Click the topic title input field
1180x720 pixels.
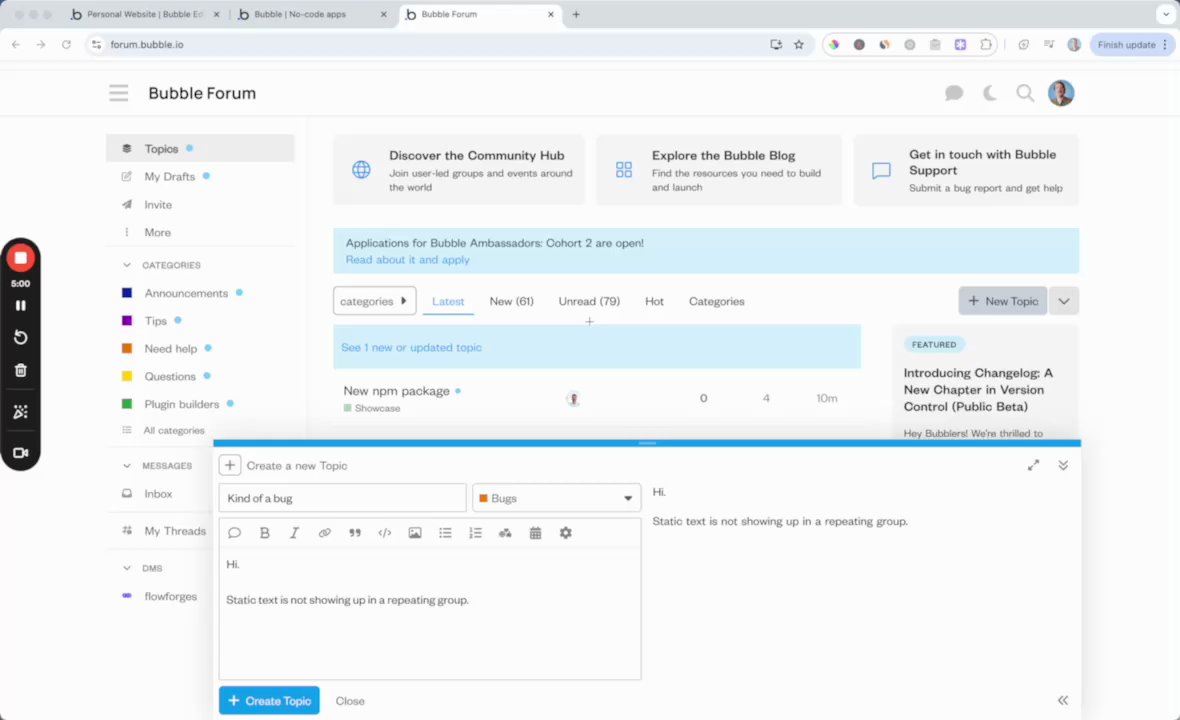tap(342, 498)
